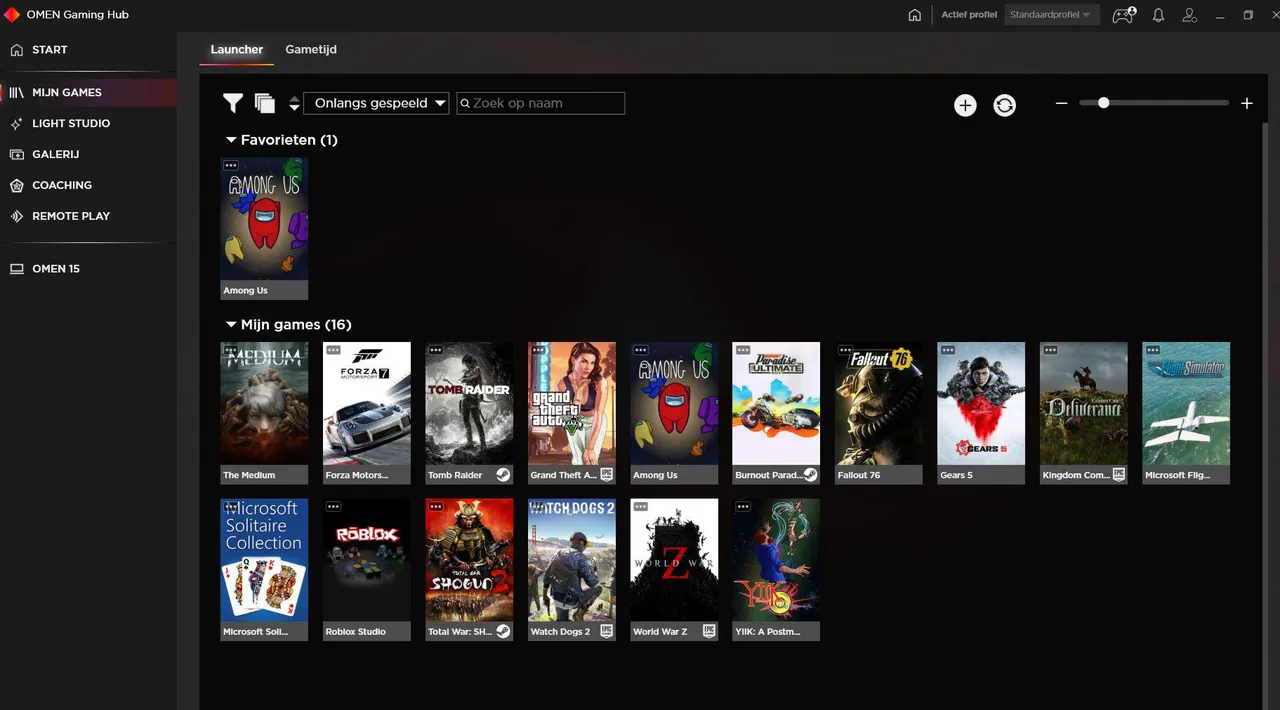1280x710 pixels.
Task: Collapse the Favorieten (1) section
Action: tap(231, 140)
